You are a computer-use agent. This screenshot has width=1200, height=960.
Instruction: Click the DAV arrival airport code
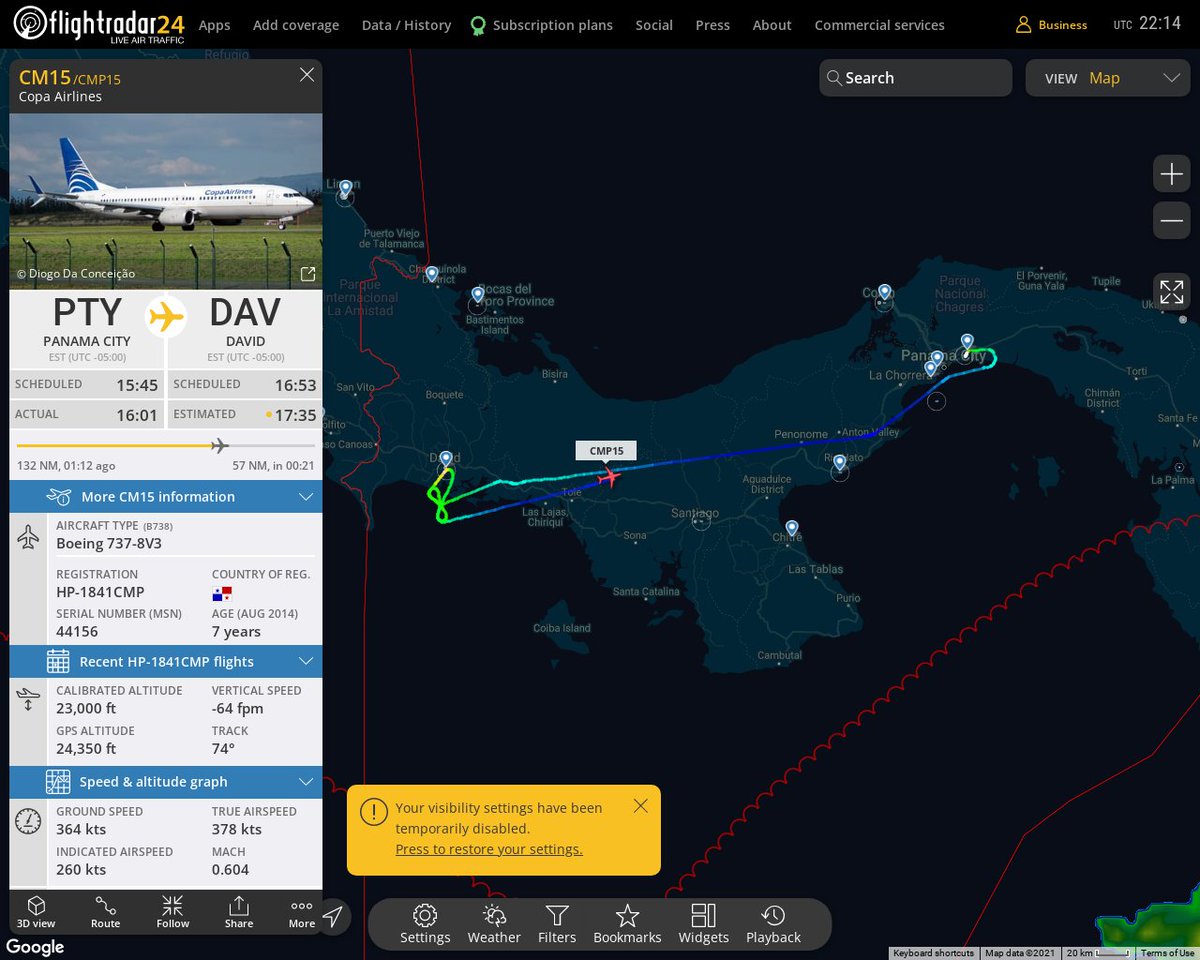245,313
